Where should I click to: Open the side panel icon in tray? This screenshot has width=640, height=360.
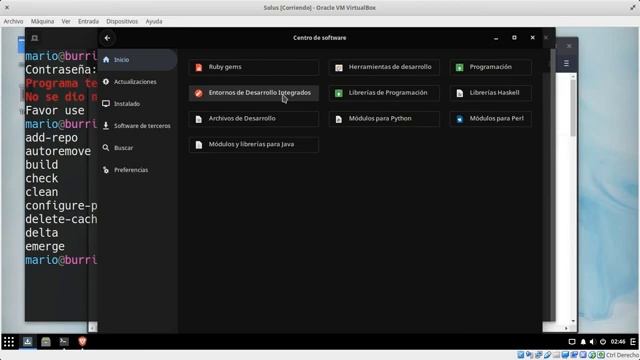(x=633, y=342)
